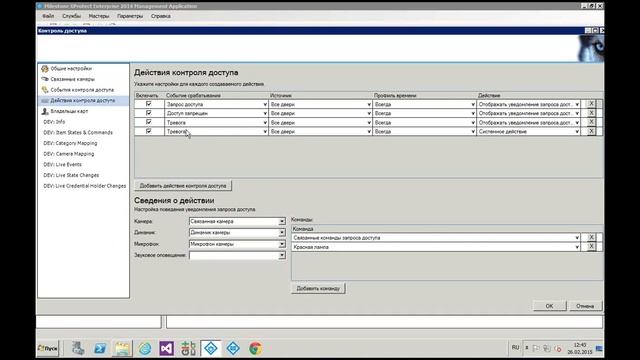Click 'Добавить действие контроля доступа' button
Screen dimensions: 640x360
(183, 186)
